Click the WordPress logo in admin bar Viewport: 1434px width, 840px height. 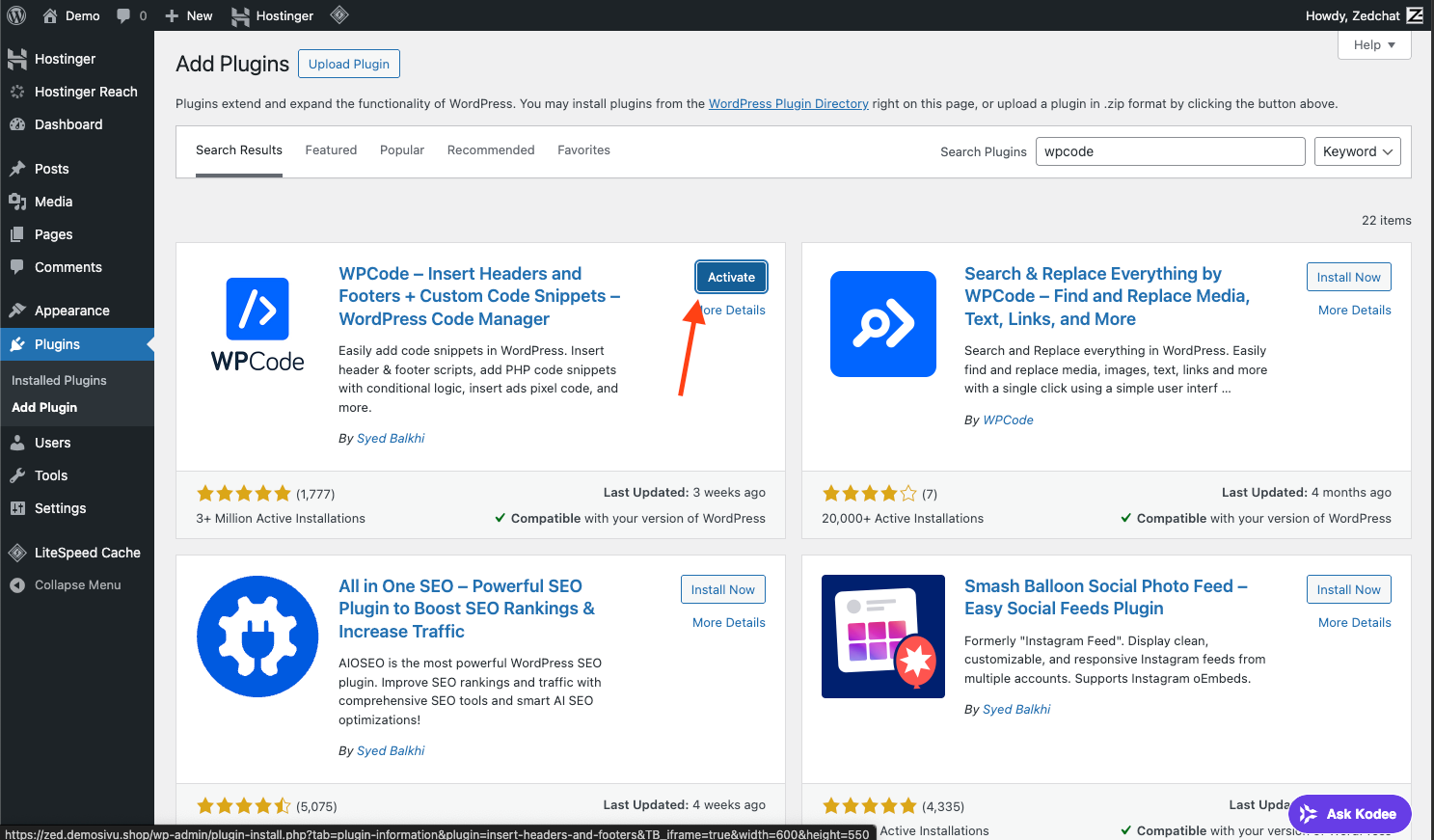16,15
